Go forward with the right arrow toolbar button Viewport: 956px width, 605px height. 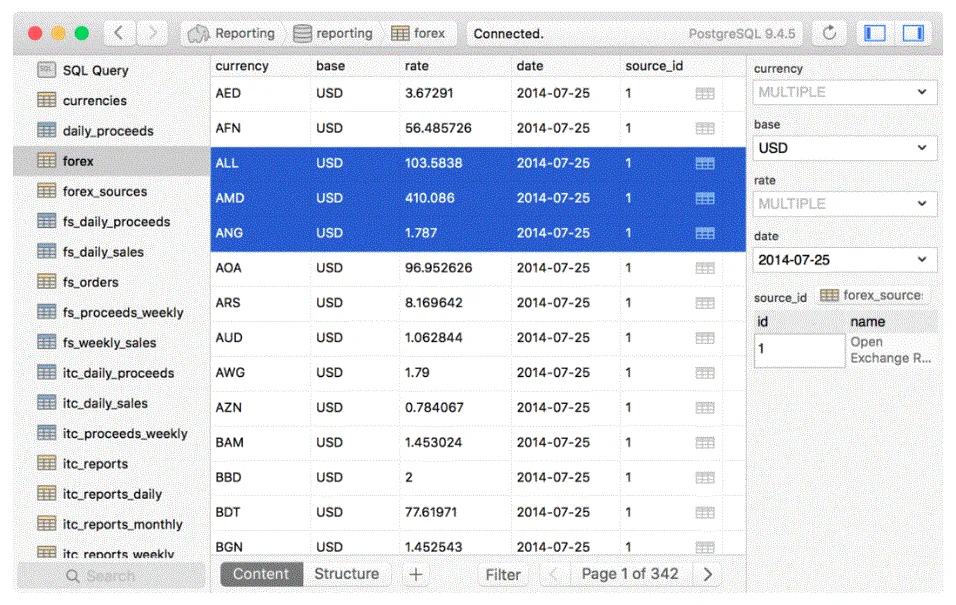pyautogui.click(x=152, y=33)
